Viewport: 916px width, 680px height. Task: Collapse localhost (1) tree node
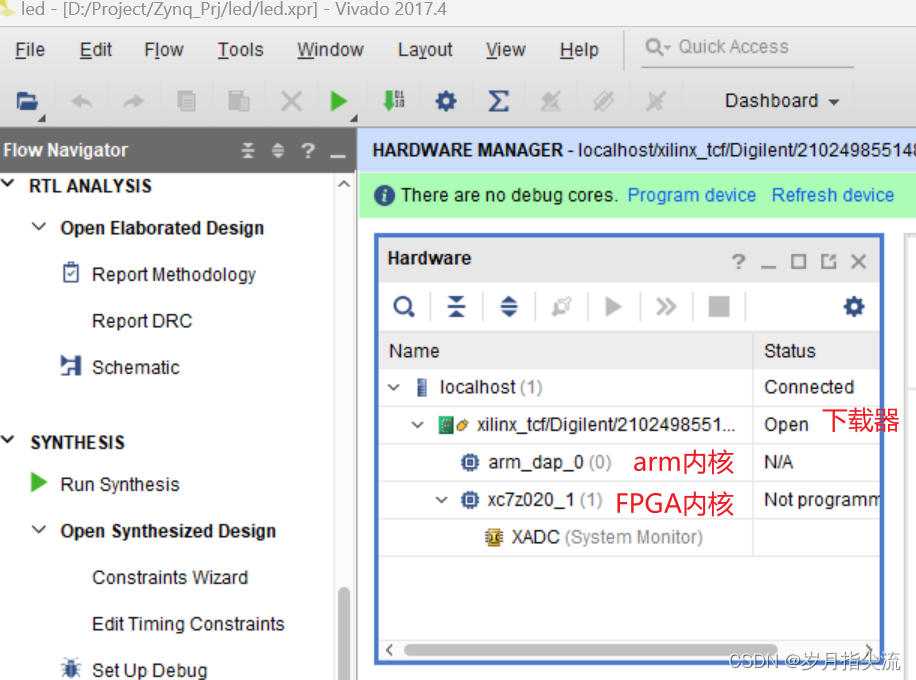tap(394, 387)
